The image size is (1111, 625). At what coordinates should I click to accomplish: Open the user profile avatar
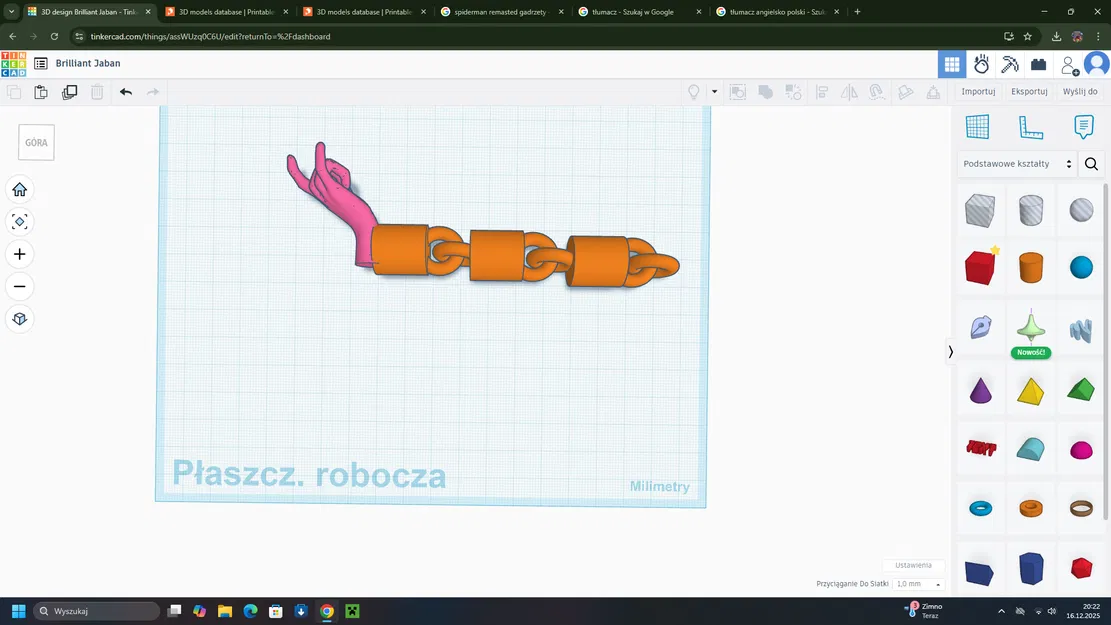[x=1096, y=64]
